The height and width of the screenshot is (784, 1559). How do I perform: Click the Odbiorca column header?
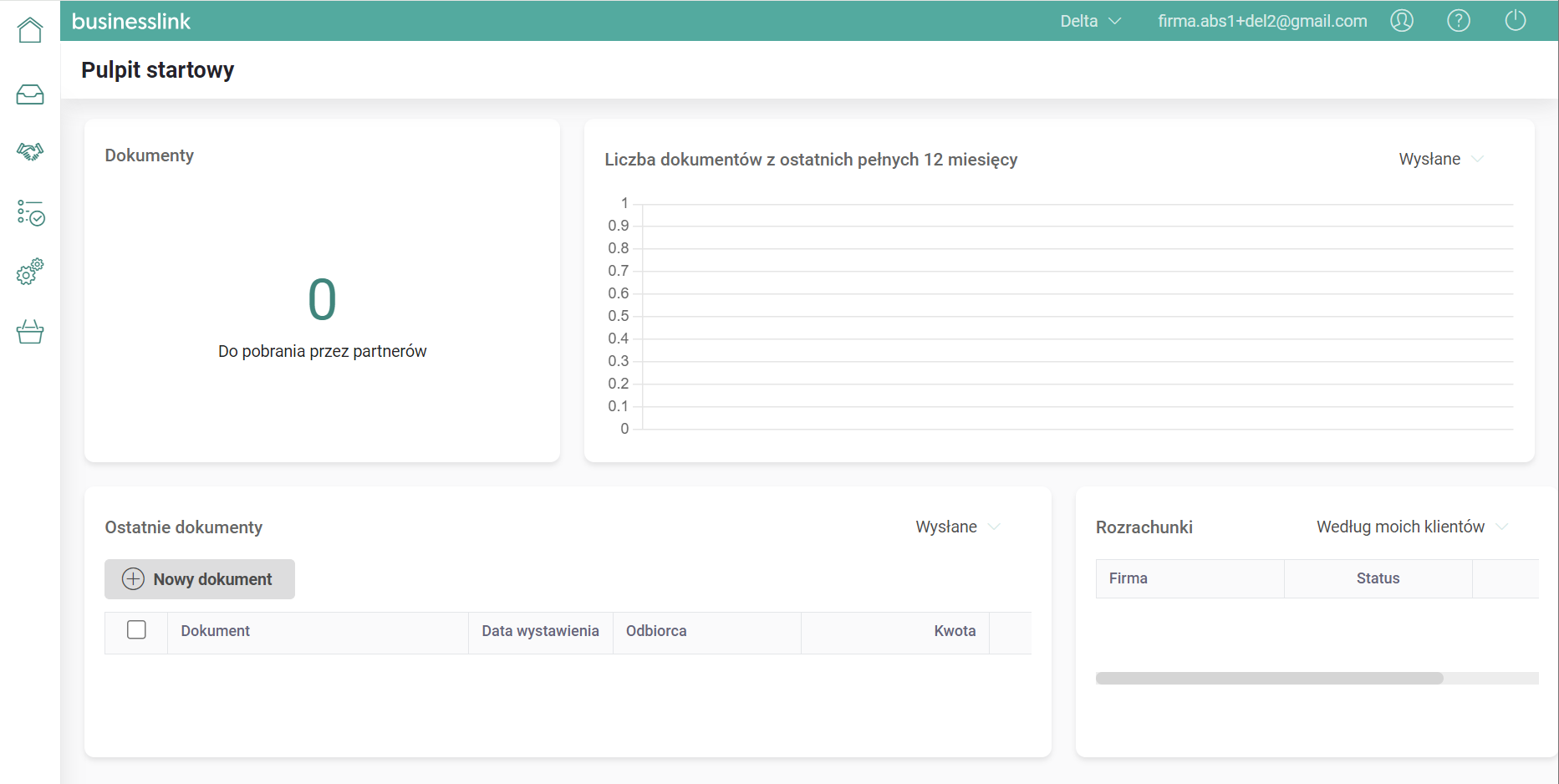click(x=707, y=631)
